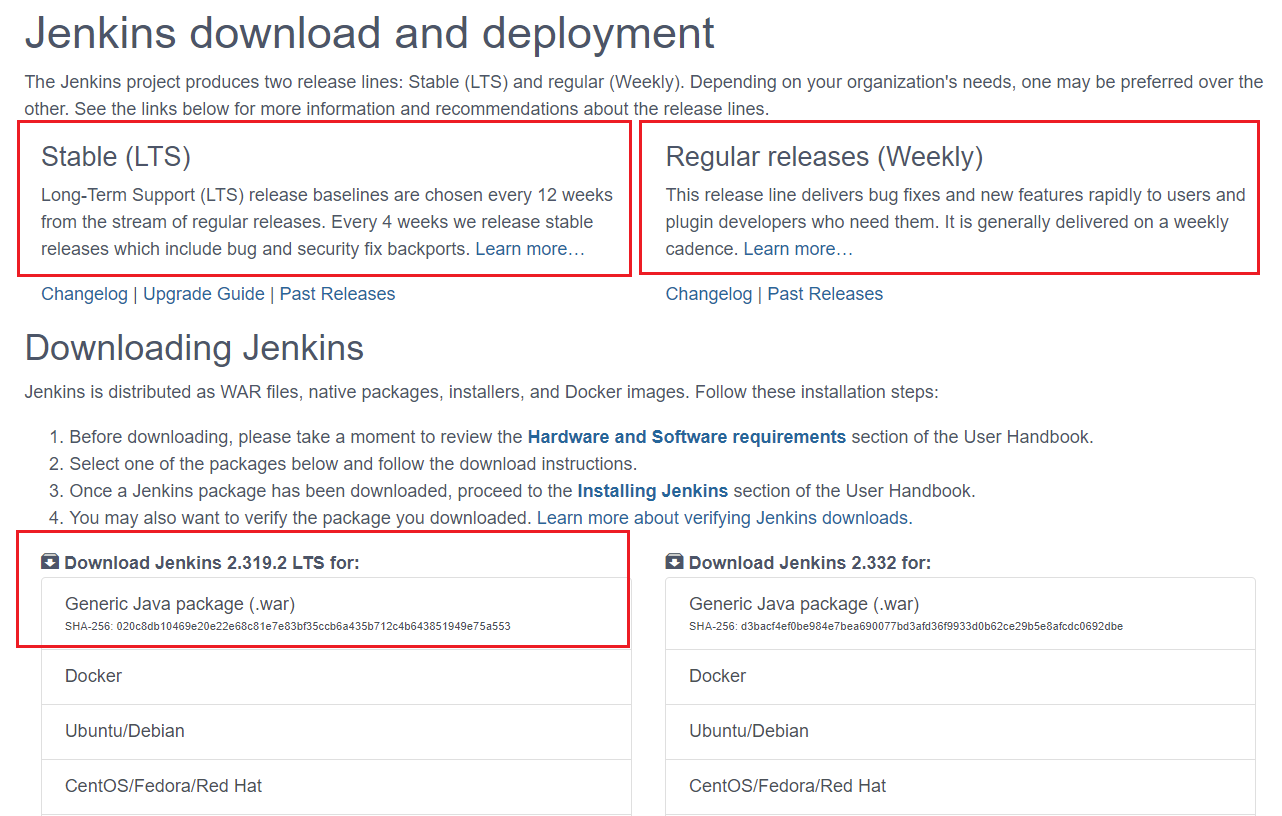Click the Downloading Jenkins heading
This screenshot has height=816, width=1282.
pos(194,348)
